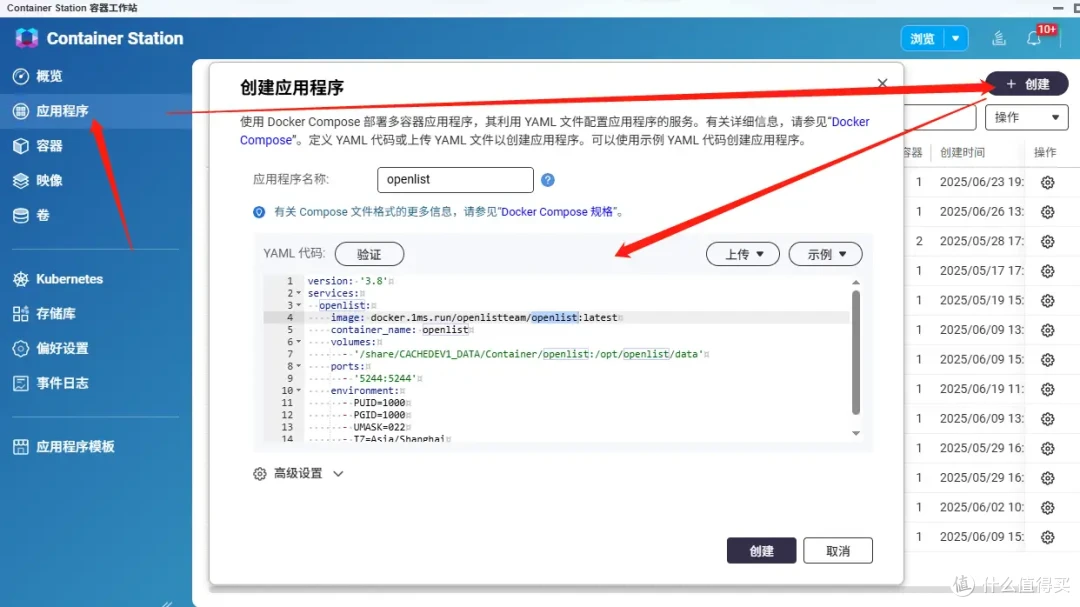Click the 创建时间 column header
Image resolution: width=1080 pixels, height=607 pixels.
click(x=962, y=152)
